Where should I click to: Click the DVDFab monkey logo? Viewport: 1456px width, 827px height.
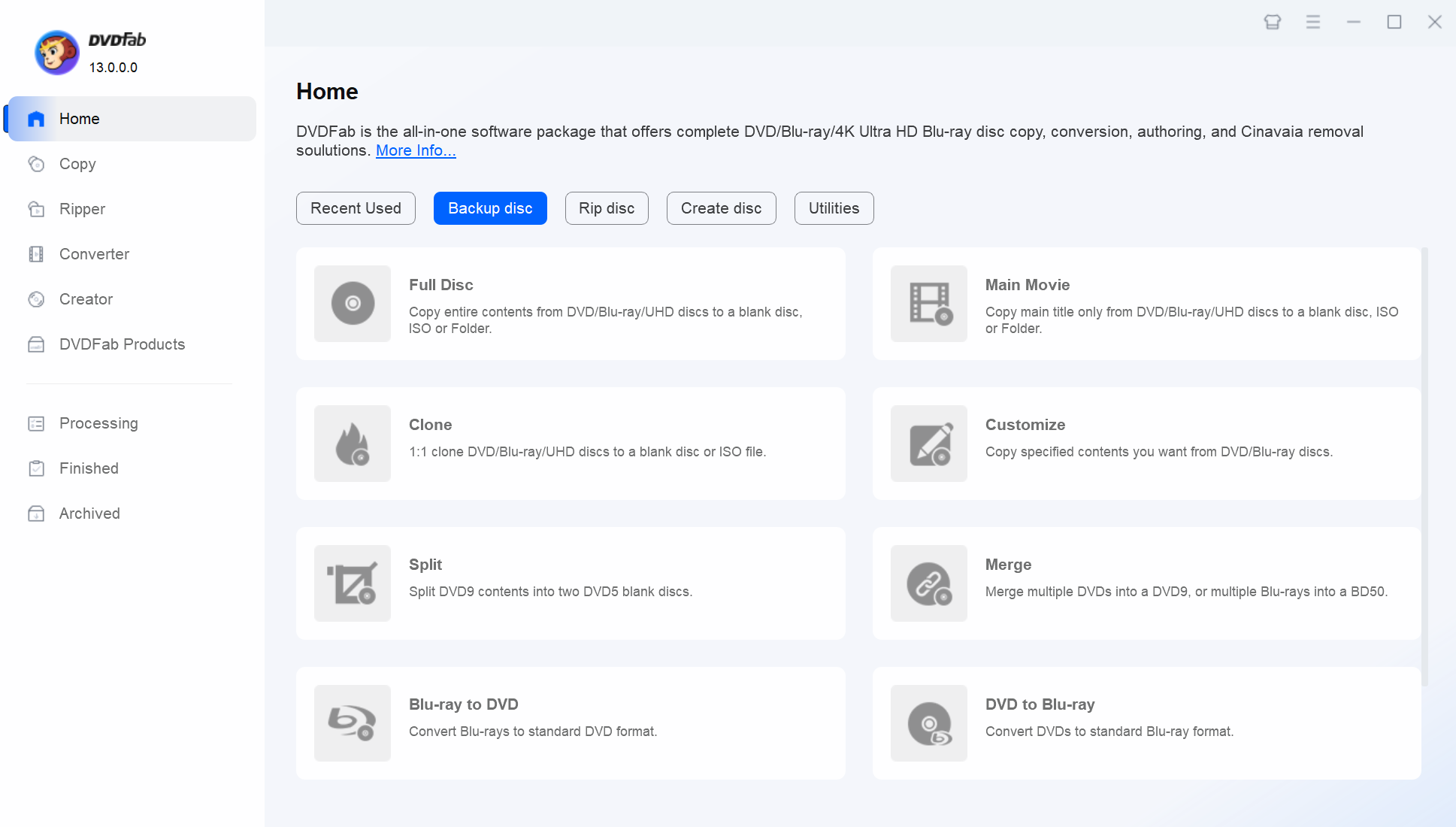pos(57,53)
